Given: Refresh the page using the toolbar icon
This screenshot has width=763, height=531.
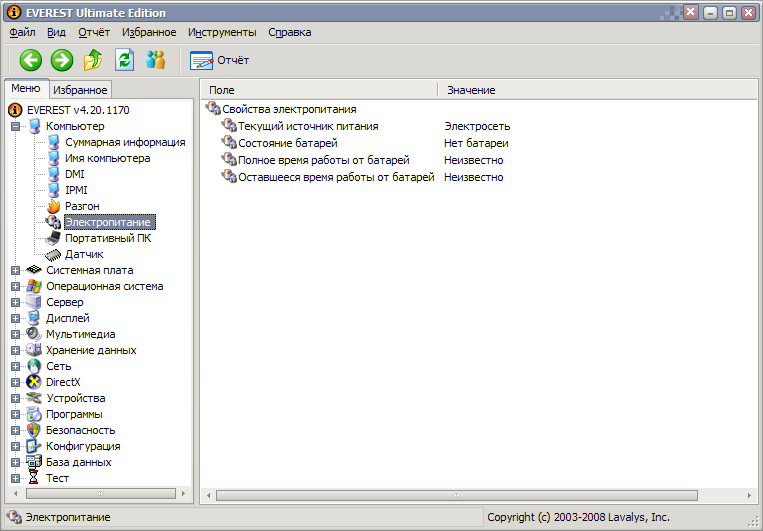Looking at the screenshot, I should (125, 60).
